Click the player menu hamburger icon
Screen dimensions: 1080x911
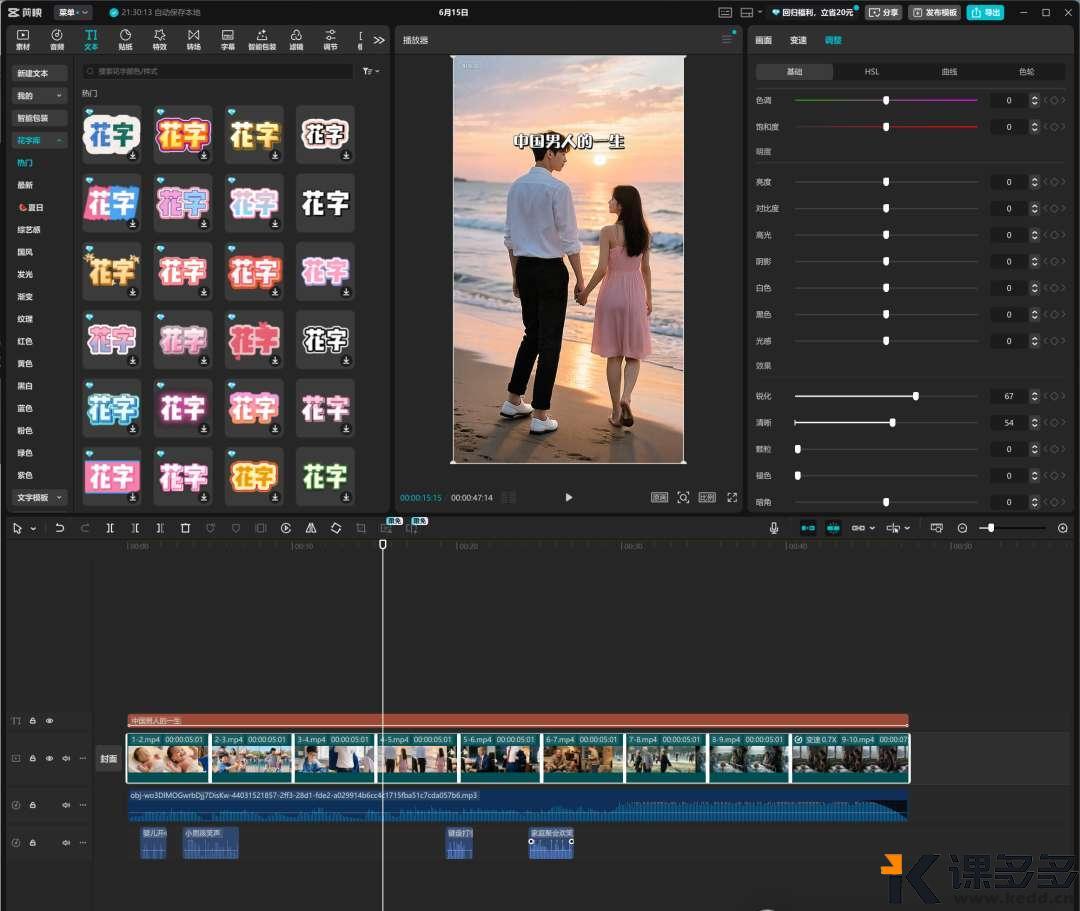[x=727, y=39]
